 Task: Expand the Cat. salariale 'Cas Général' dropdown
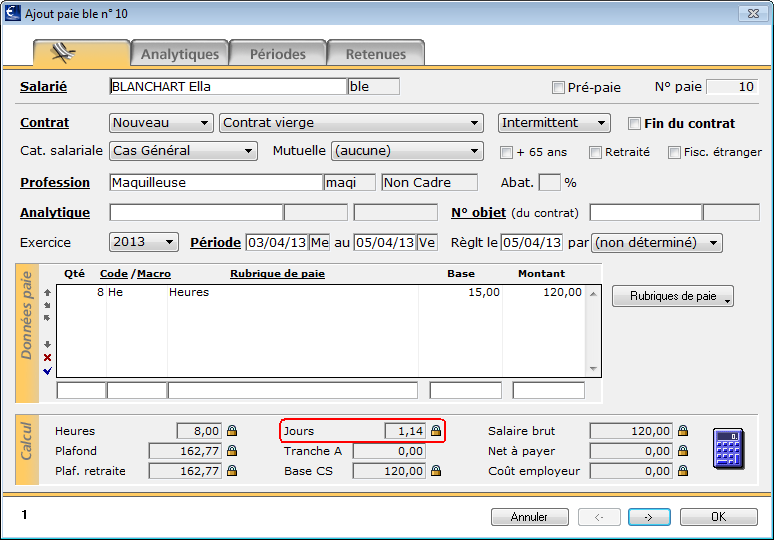[x=183, y=151]
